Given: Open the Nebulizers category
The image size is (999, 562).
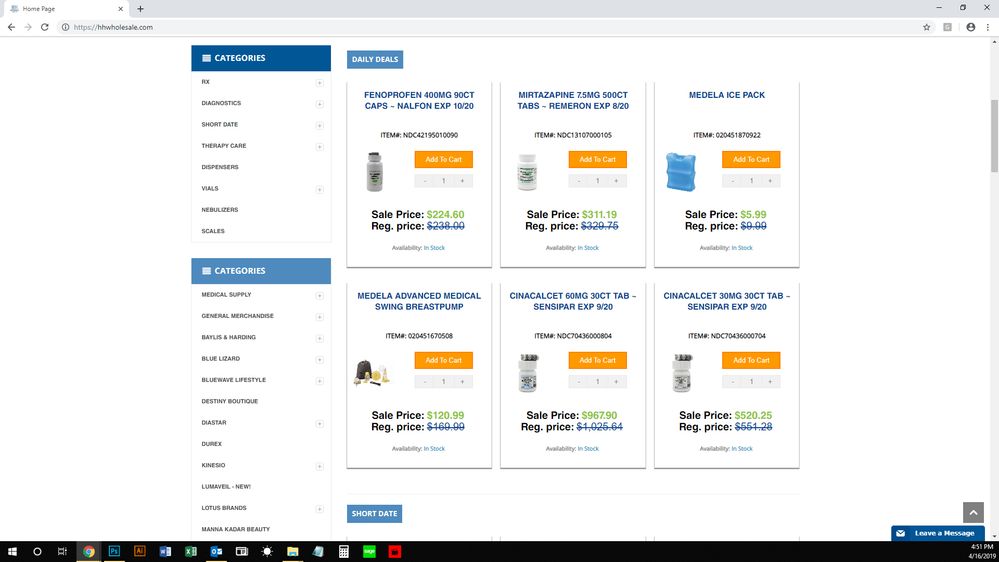Looking at the screenshot, I should (220, 210).
